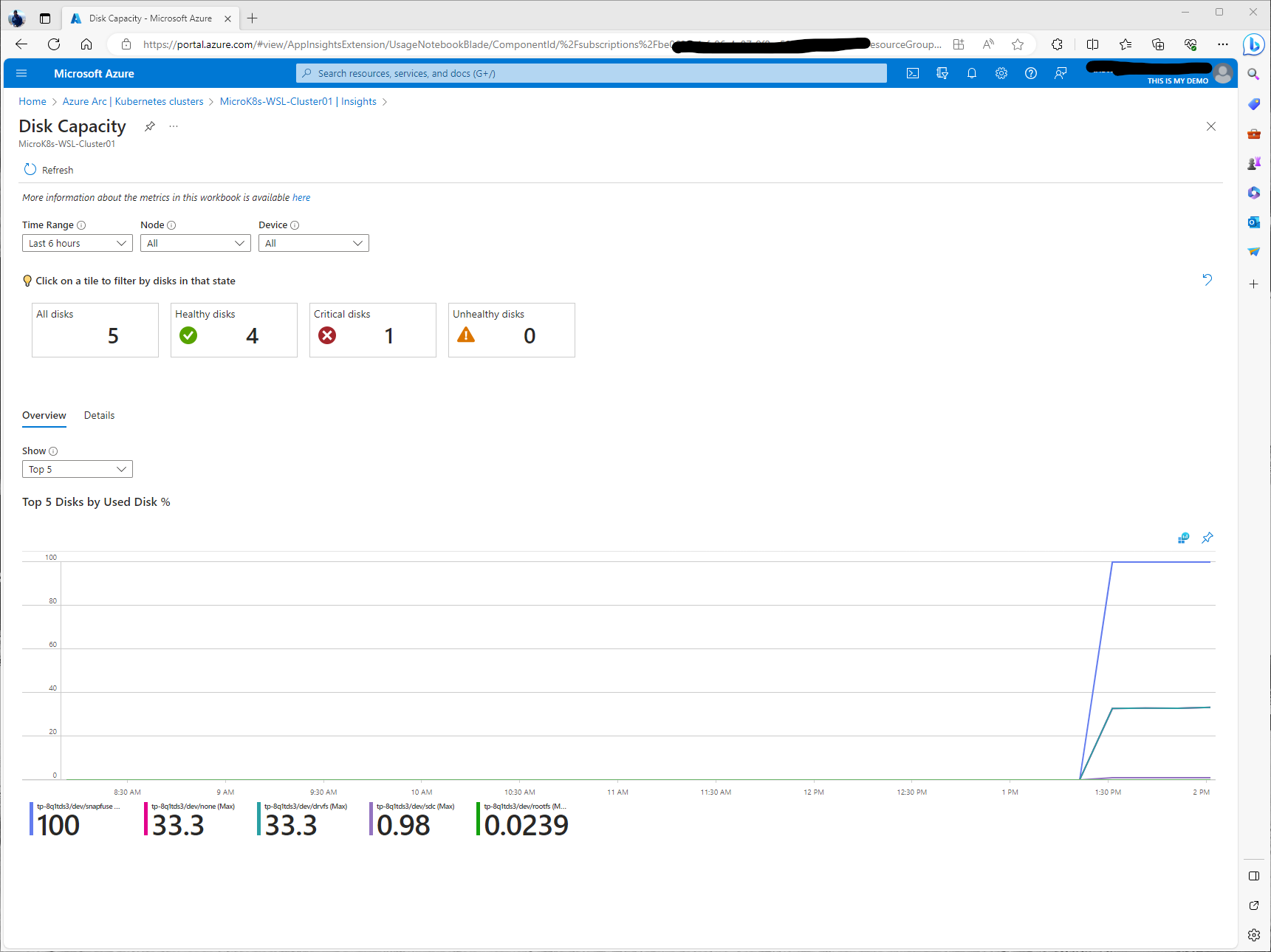Click the Azure search resources box
This screenshot has height=952, width=1271.
591,73
